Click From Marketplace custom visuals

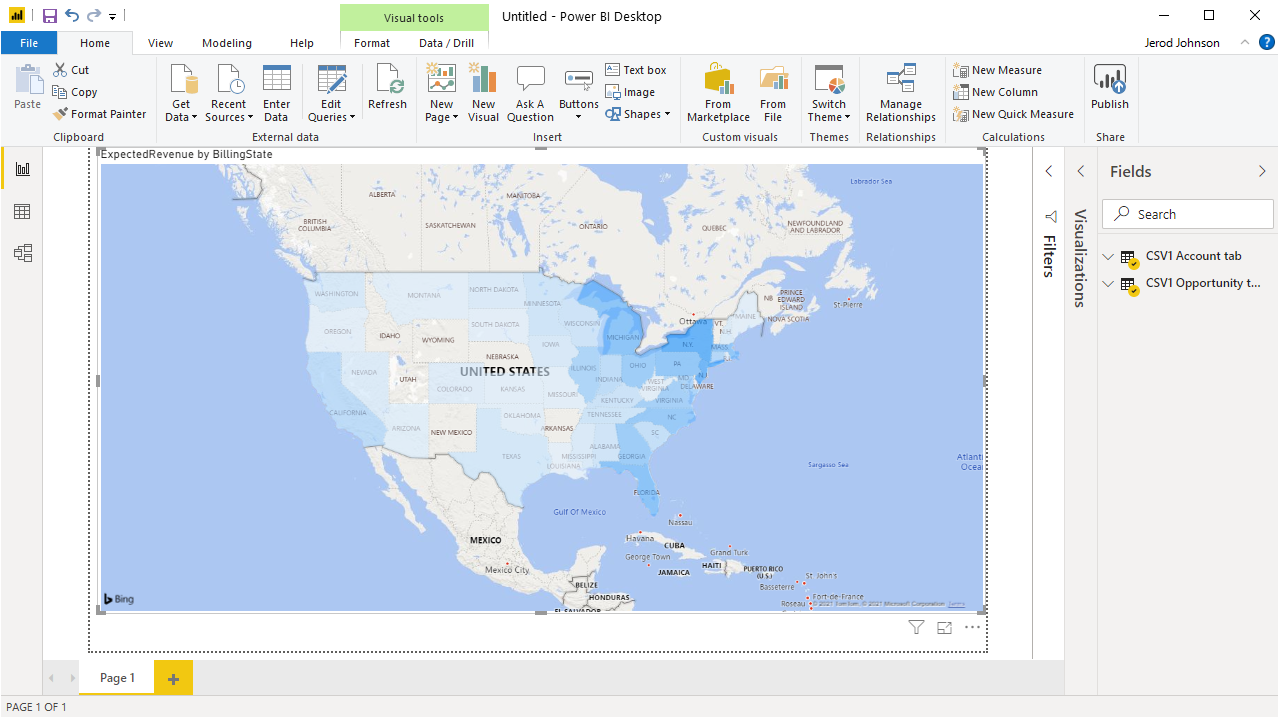point(718,93)
